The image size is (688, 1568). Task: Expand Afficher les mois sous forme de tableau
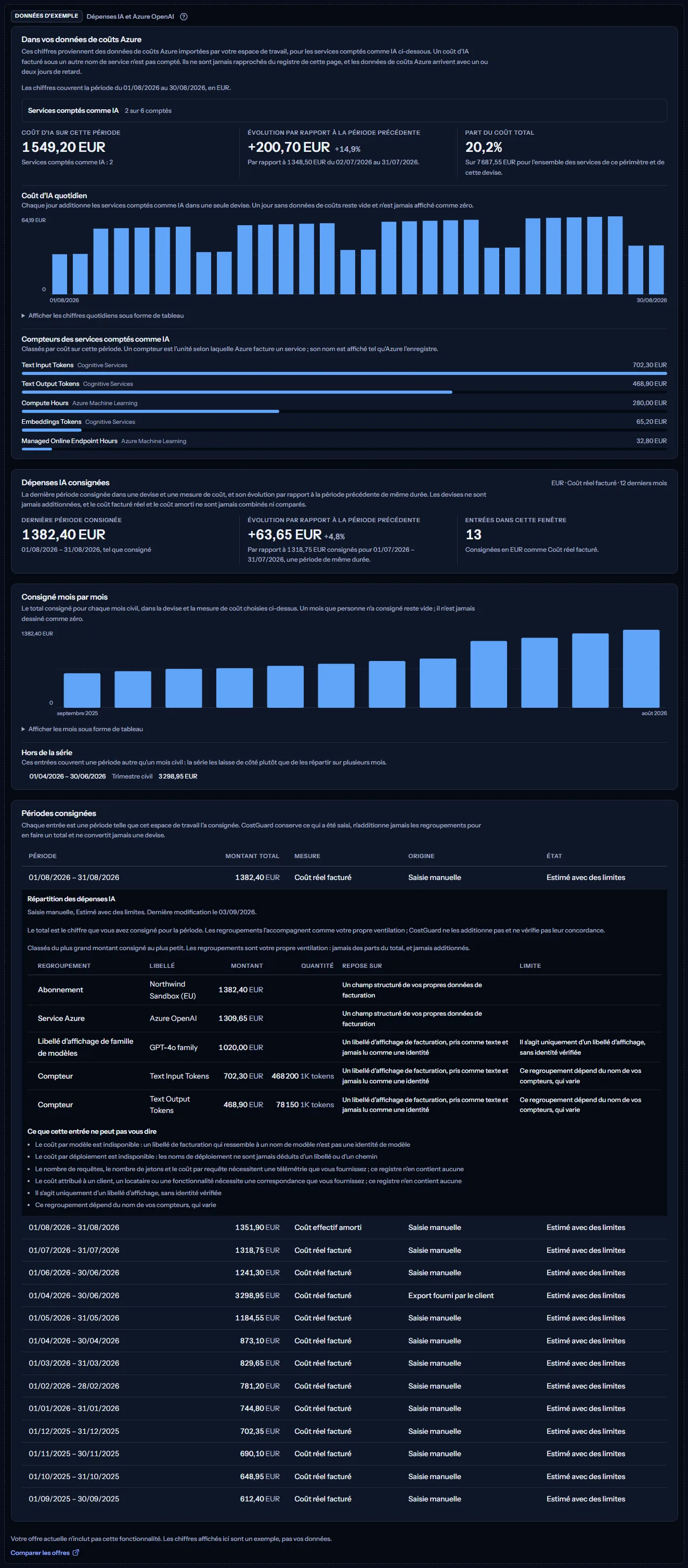pyautogui.click(x=82, y=729)
